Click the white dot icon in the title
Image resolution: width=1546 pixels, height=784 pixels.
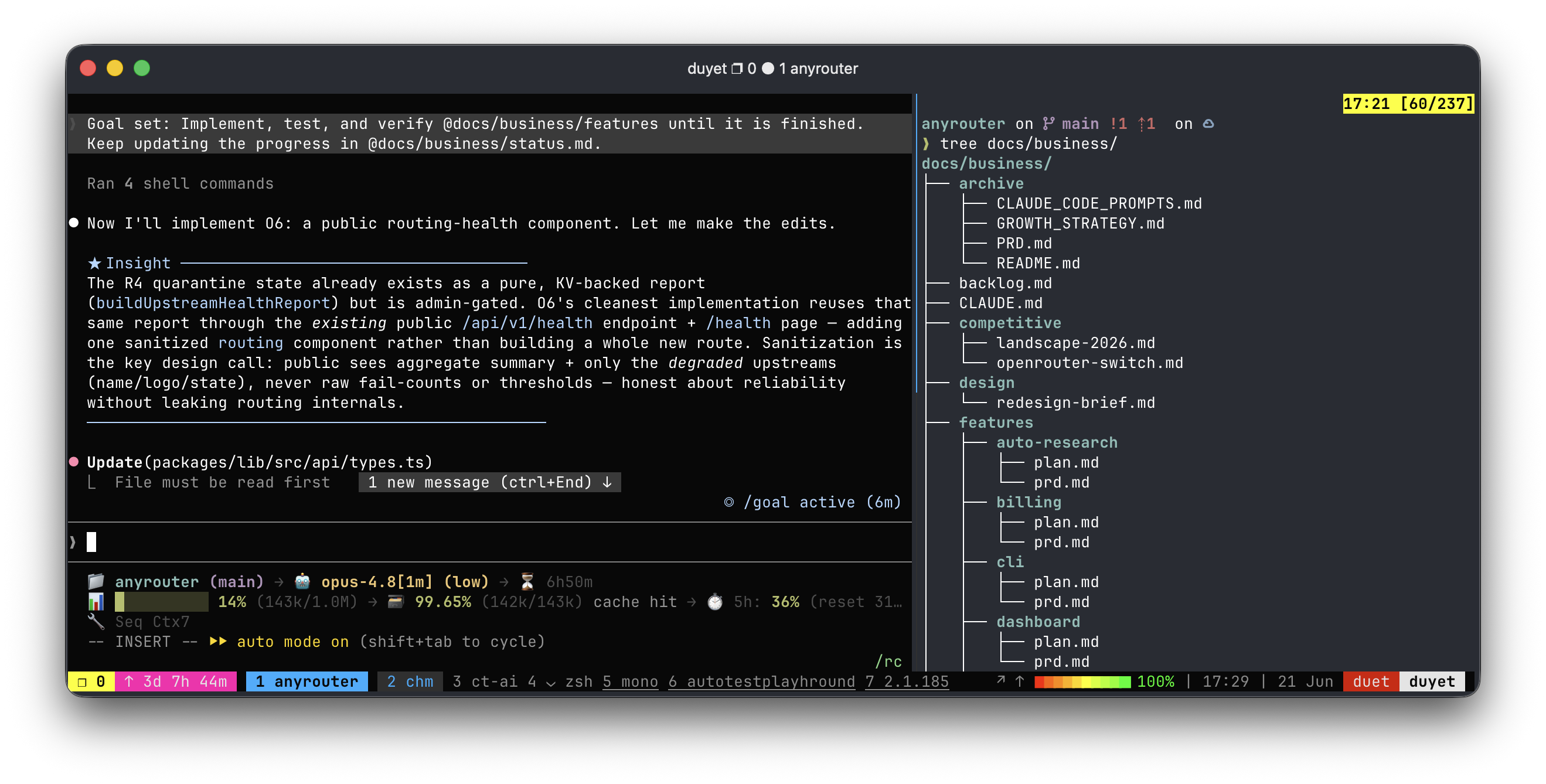click(x=768, y=69)
